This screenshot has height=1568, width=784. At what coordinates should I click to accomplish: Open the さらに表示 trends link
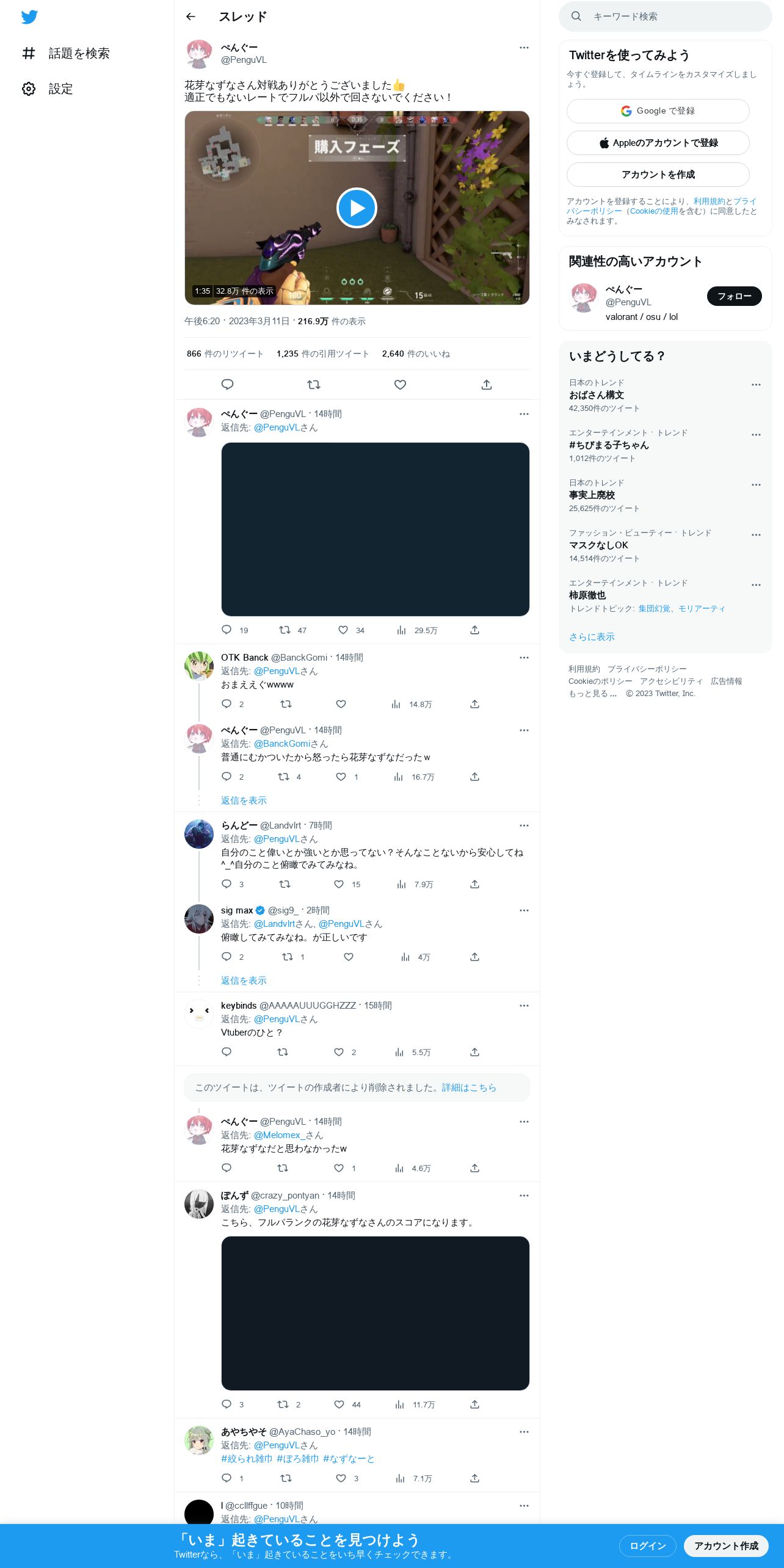point(592,637)
